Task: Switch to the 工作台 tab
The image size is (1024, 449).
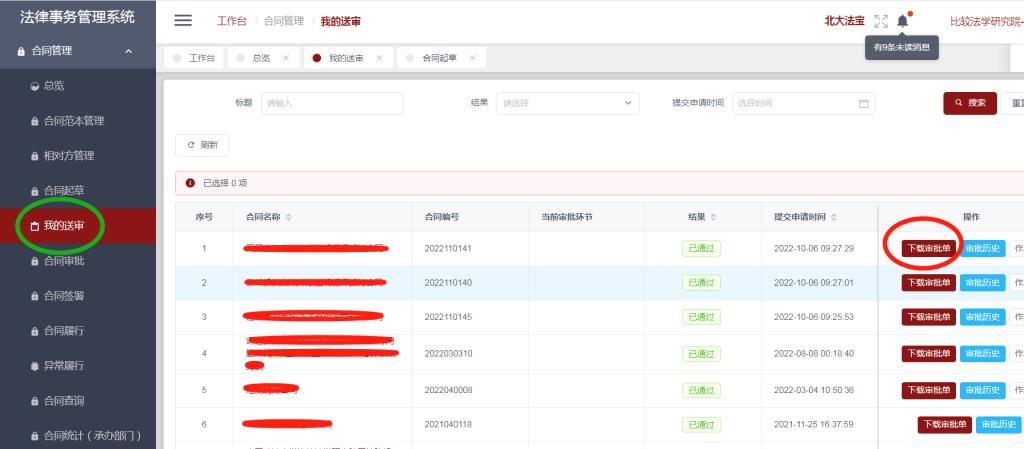Action: (194, 58)
